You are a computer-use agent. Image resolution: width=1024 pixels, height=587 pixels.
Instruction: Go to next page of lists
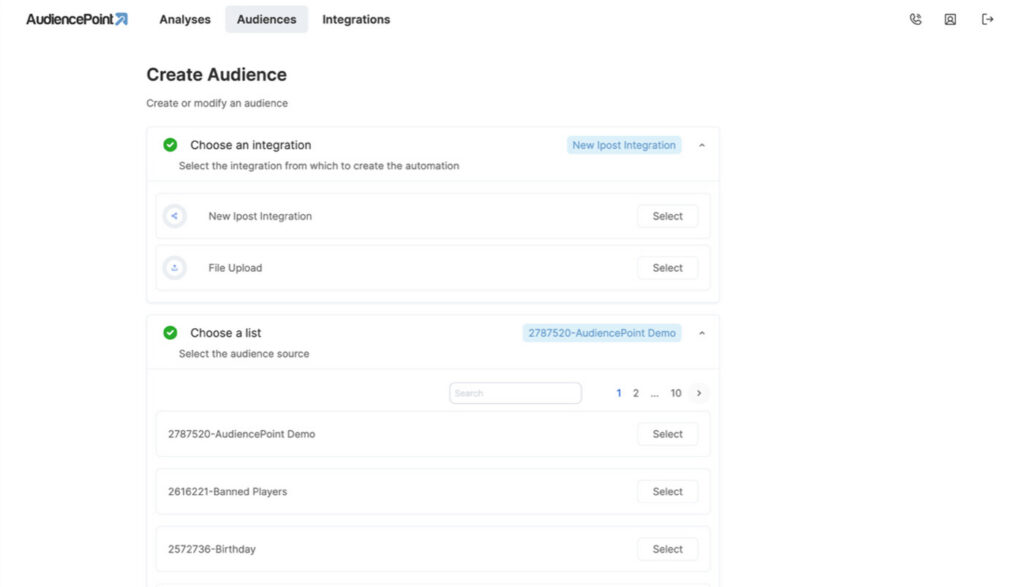click(x=699, y=393)
